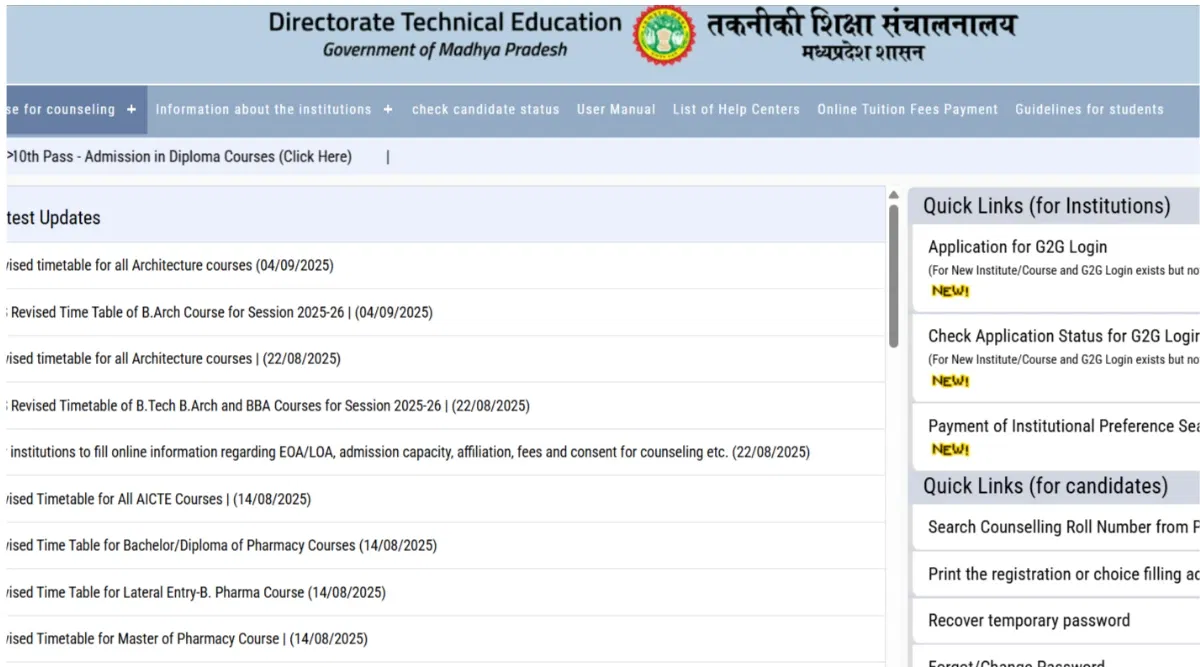Click scrollbar up arrow in updates panel

[x=893, y=196]
